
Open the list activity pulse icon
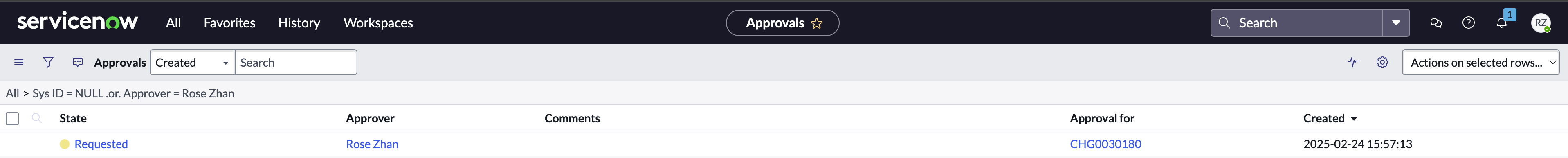[1352, 62]
